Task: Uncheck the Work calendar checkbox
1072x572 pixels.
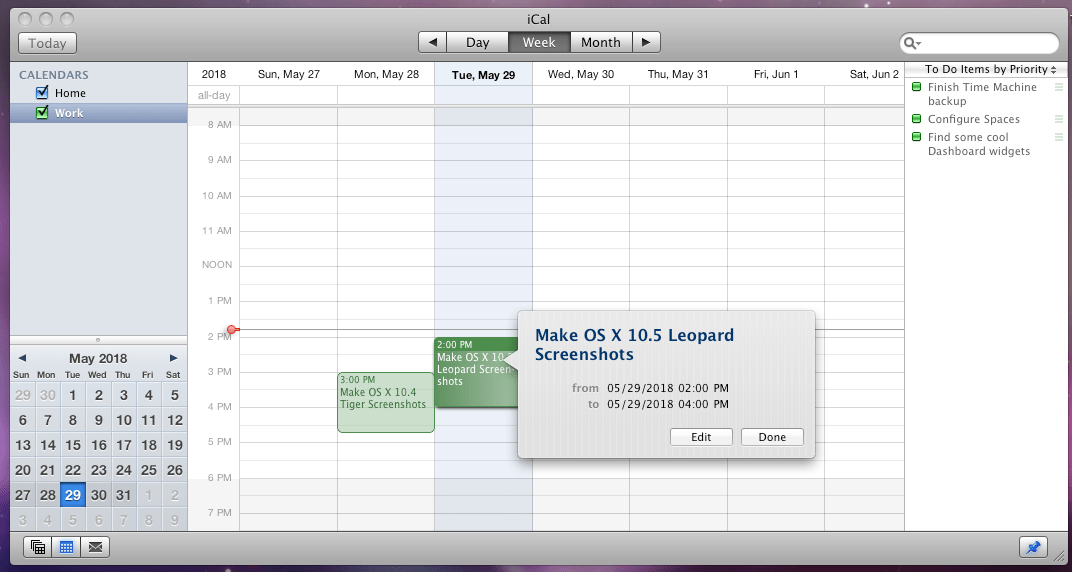Action: click(x=42, y=113)
